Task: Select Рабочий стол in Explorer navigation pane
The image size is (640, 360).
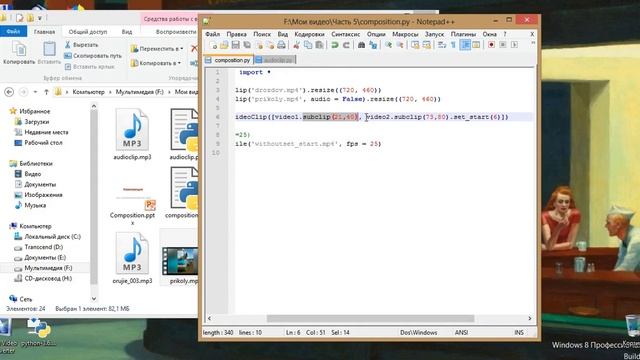Action: coord(38,142)
